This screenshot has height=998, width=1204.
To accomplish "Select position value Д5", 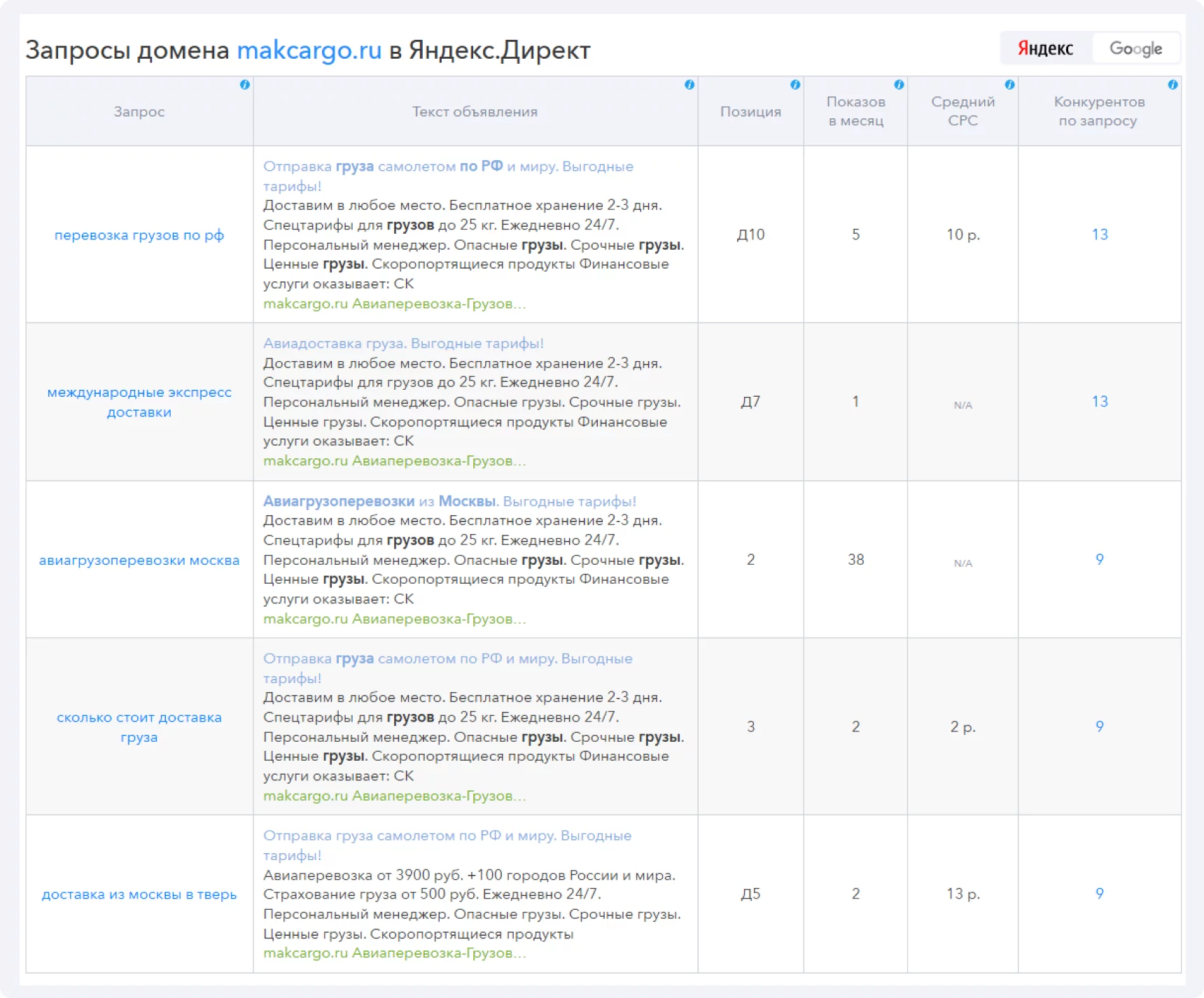I will (x=750, y=894).
